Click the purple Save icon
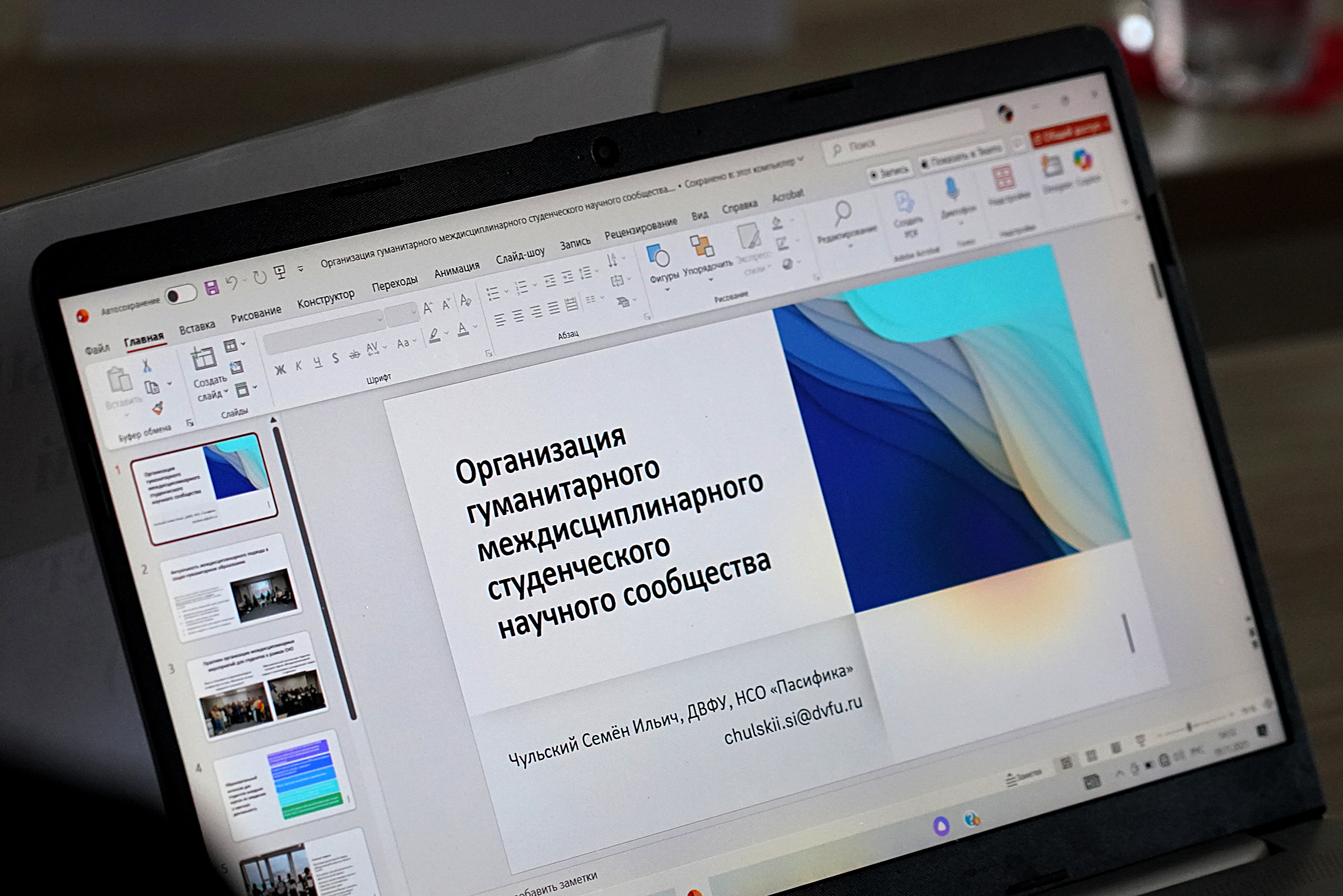Image resolution: width=1343 pixels, height=896 pixels. (x=212, y=288)
